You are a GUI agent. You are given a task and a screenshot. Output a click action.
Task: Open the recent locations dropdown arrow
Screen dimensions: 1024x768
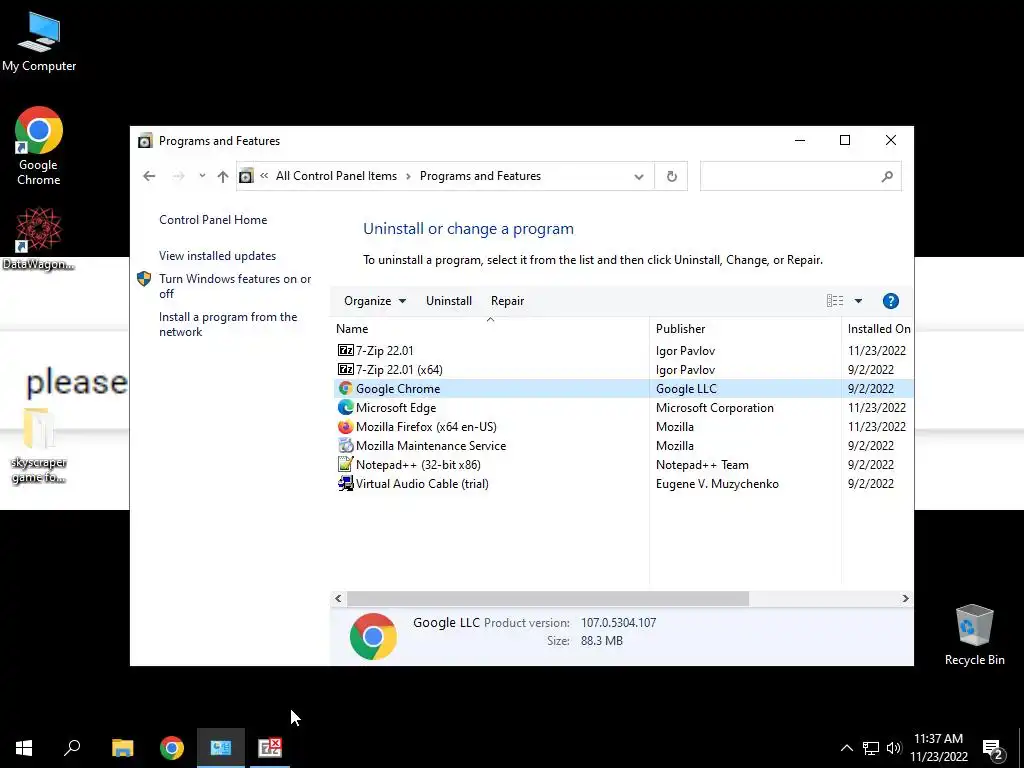pyautogui.click(x=202, y=176)
